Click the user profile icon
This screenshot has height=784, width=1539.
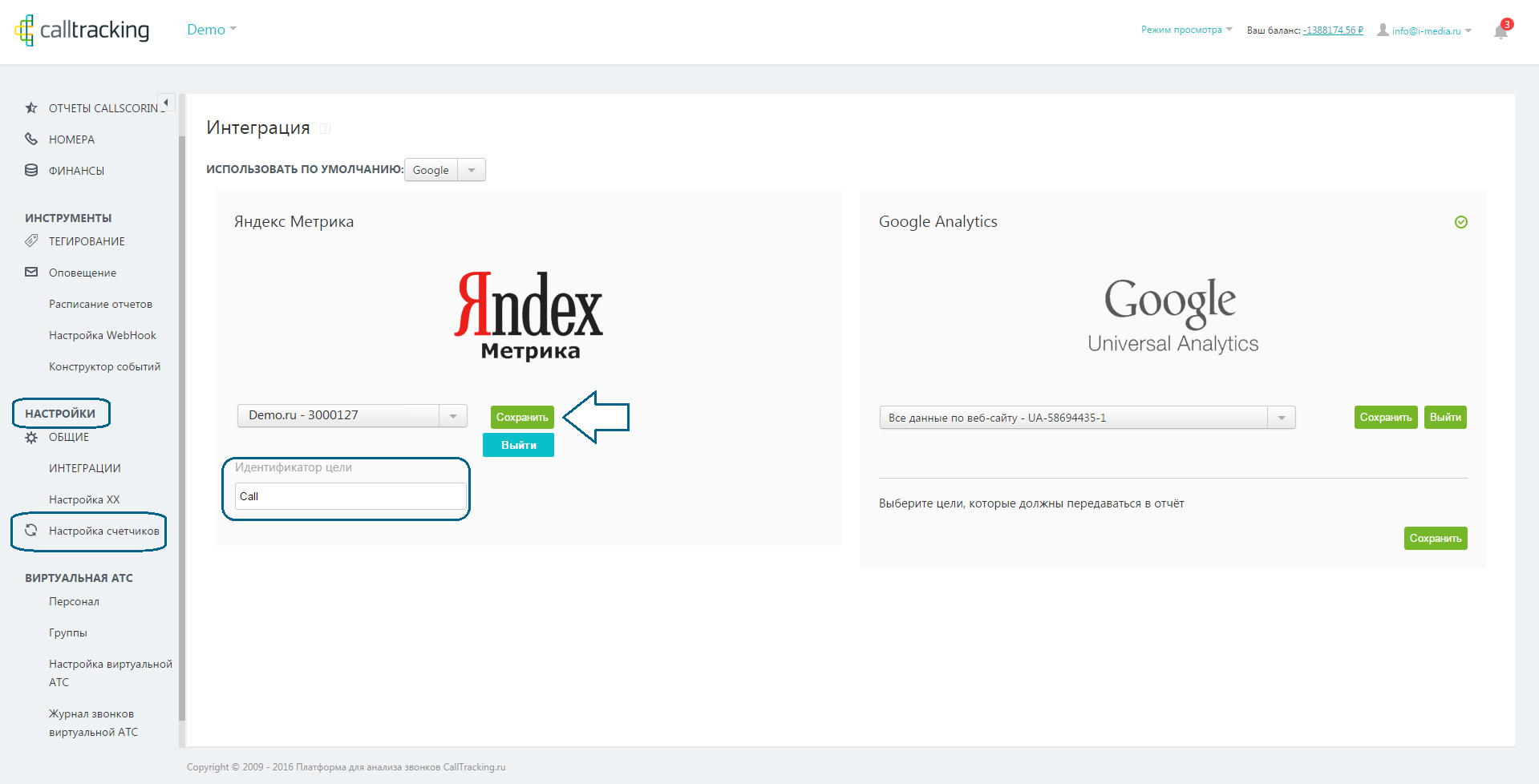click(x=1383, y=30)
